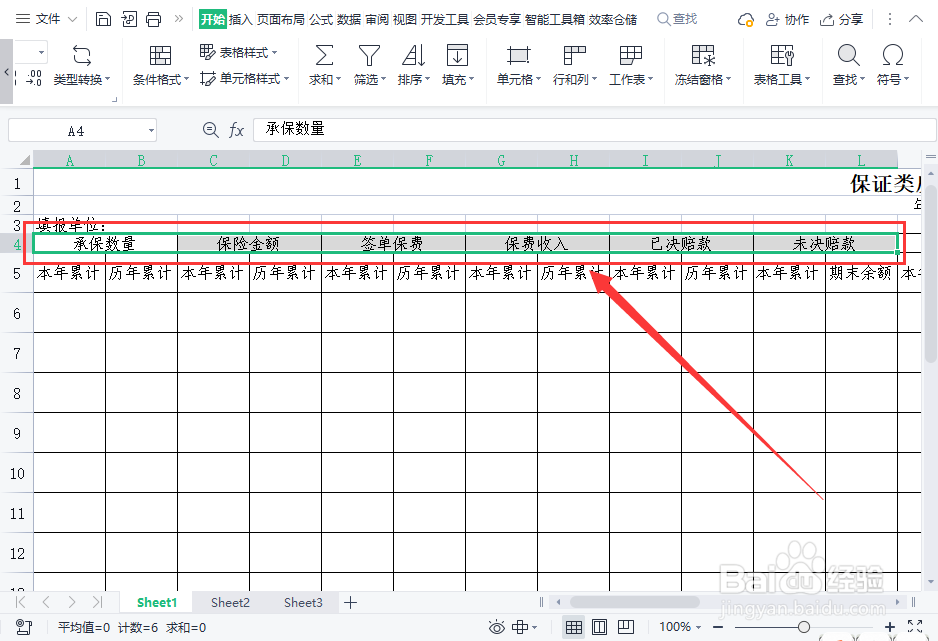
Task: Click the 求和 sum icon
Action: [324, 56]
